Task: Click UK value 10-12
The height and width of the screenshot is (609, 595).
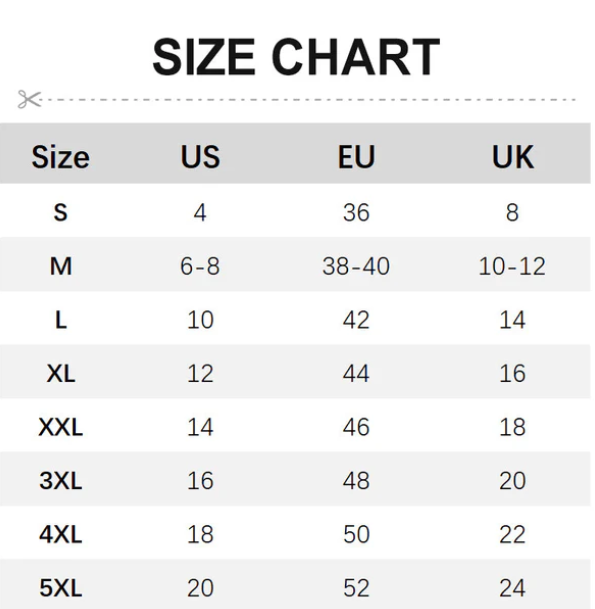Action: point(512,266)
